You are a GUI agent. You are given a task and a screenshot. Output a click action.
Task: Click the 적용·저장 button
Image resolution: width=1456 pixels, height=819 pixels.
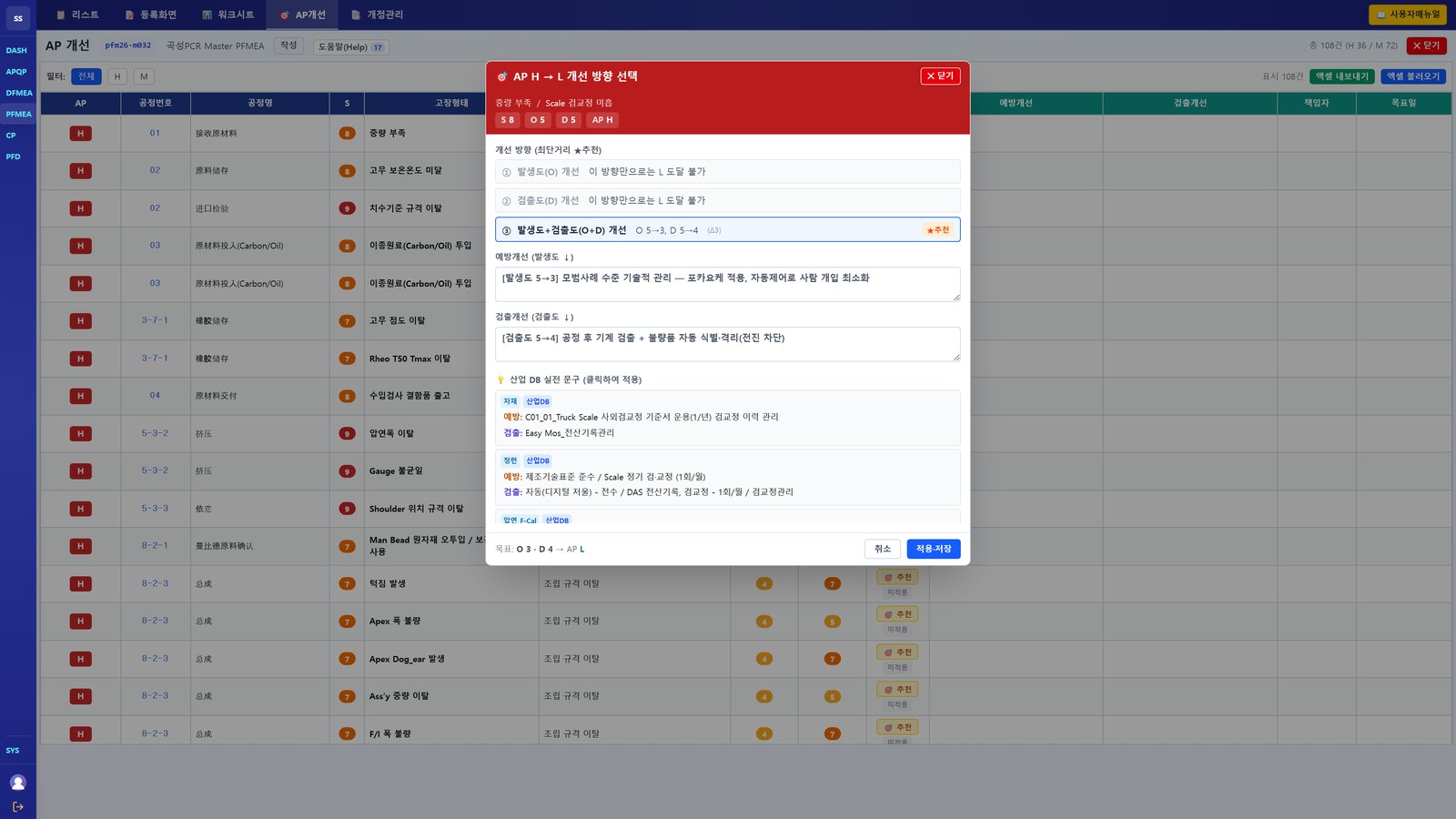point(934,549)
